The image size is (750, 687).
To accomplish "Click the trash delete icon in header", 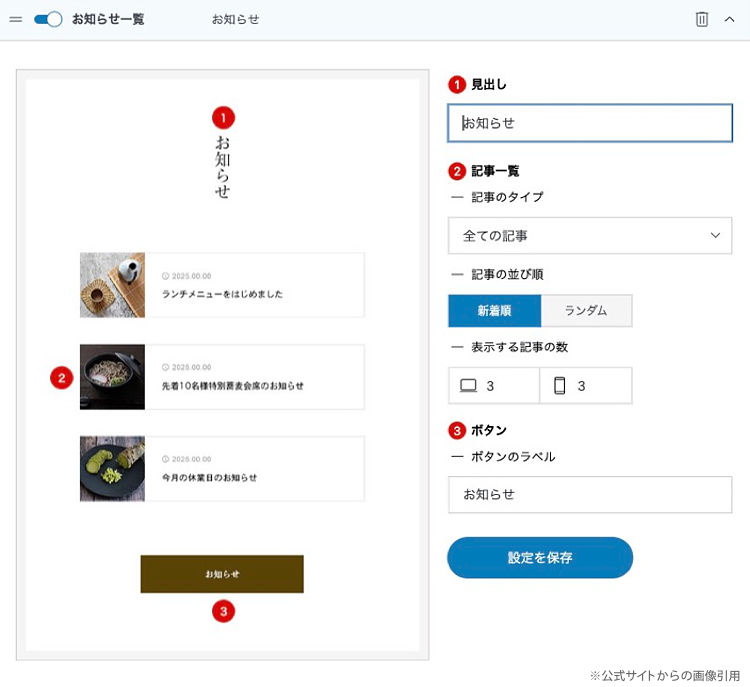I will tap(702, 19).
